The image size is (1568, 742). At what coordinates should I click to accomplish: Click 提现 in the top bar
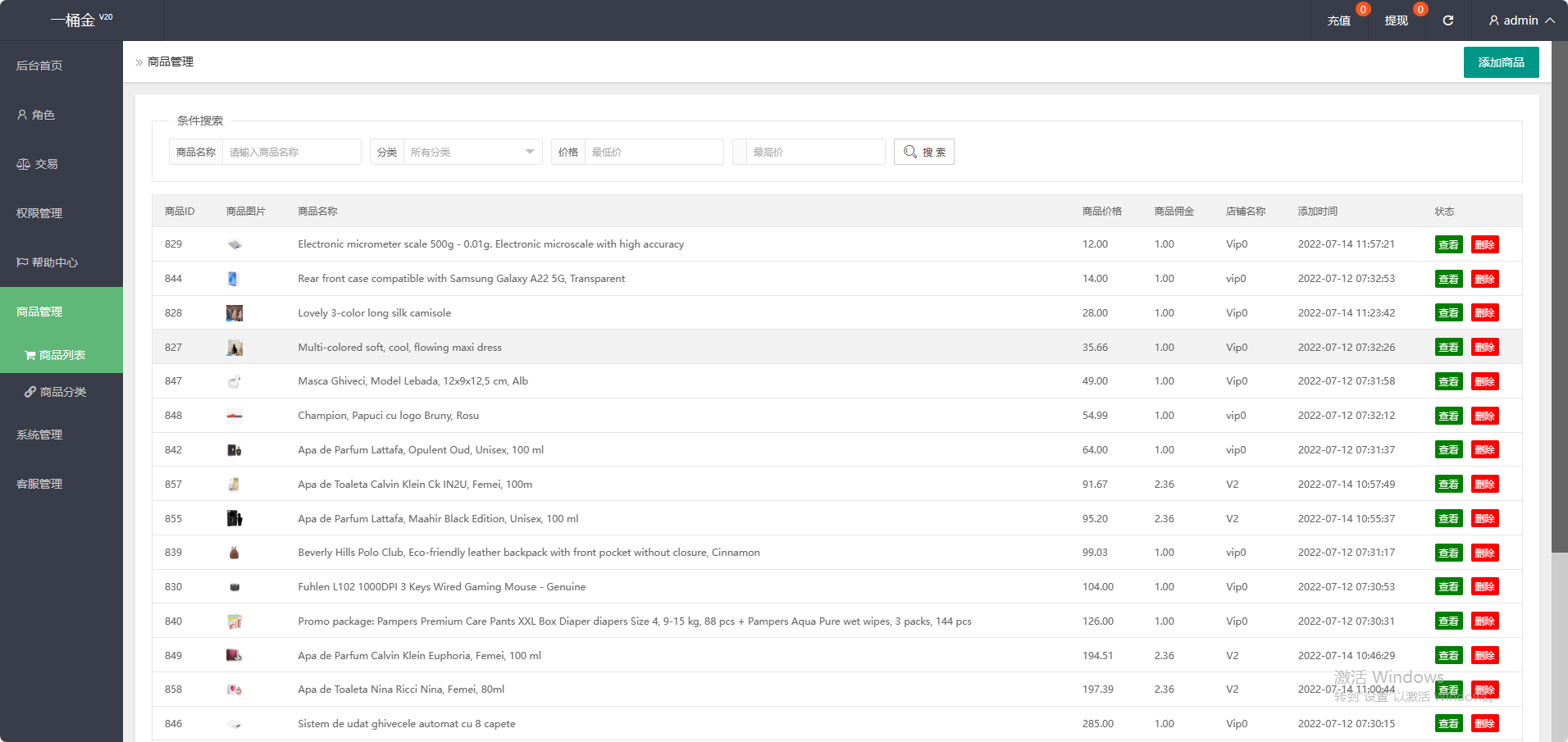pyautogui.click(x=1396, y=20)
